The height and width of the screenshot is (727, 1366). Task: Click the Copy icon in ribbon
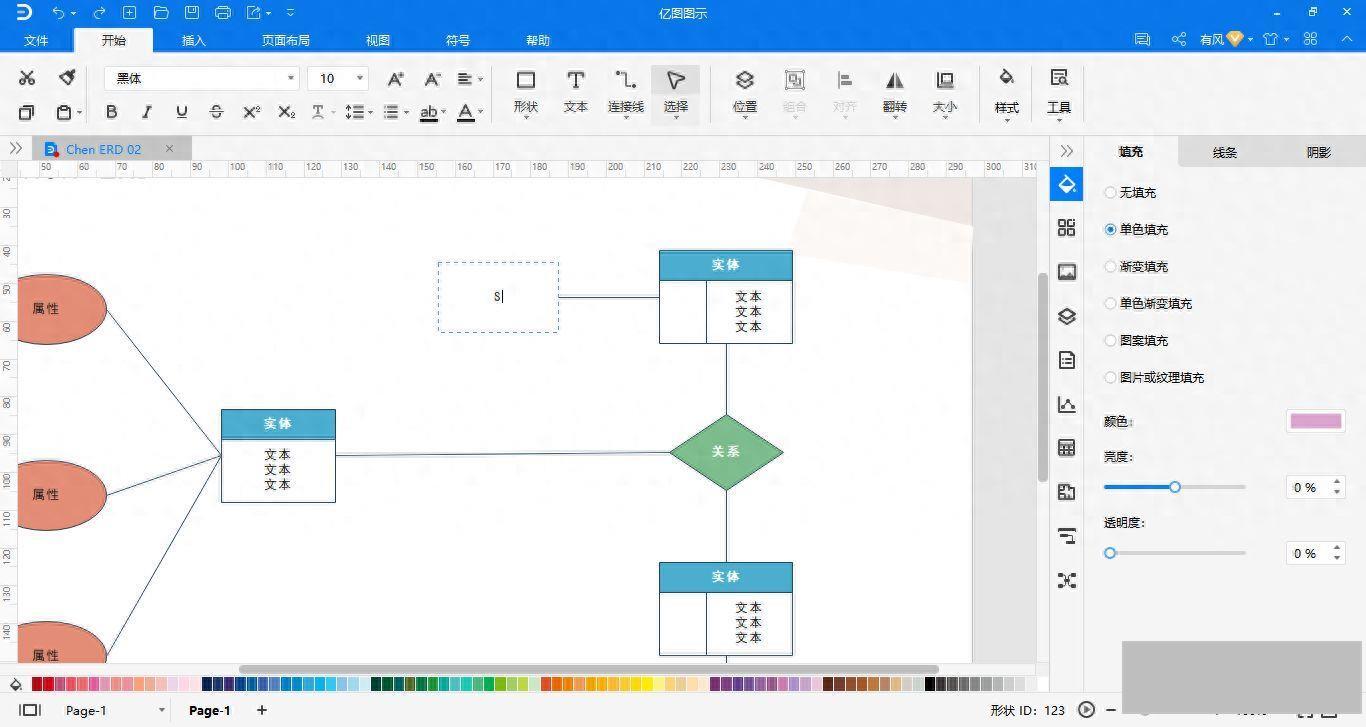point(27,112)
